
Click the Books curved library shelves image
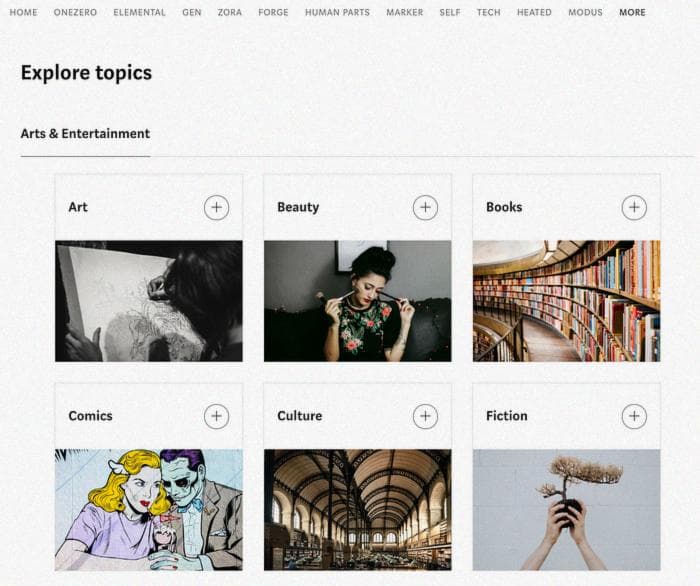pos(567,301)
